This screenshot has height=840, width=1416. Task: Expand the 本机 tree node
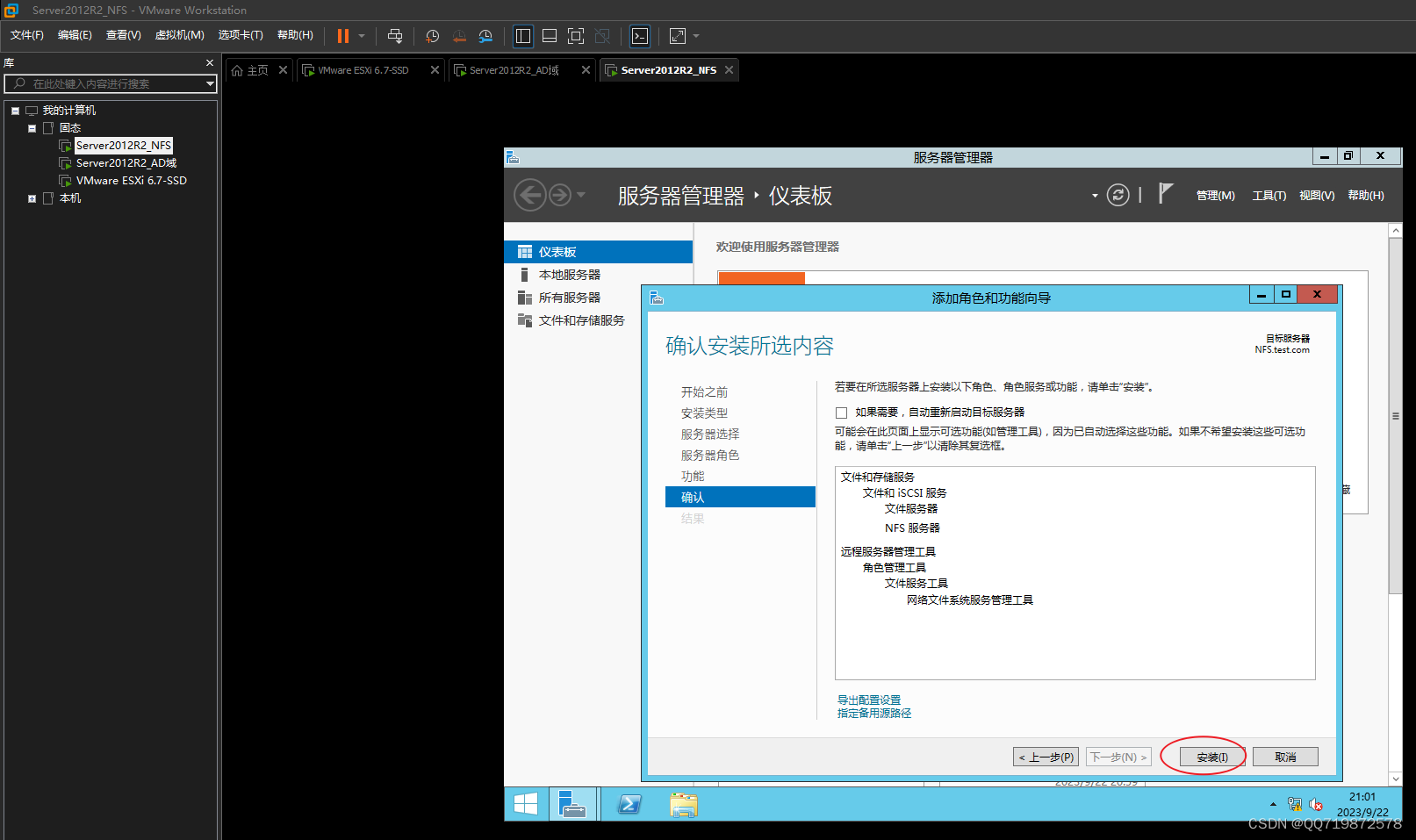coord(31,197)
